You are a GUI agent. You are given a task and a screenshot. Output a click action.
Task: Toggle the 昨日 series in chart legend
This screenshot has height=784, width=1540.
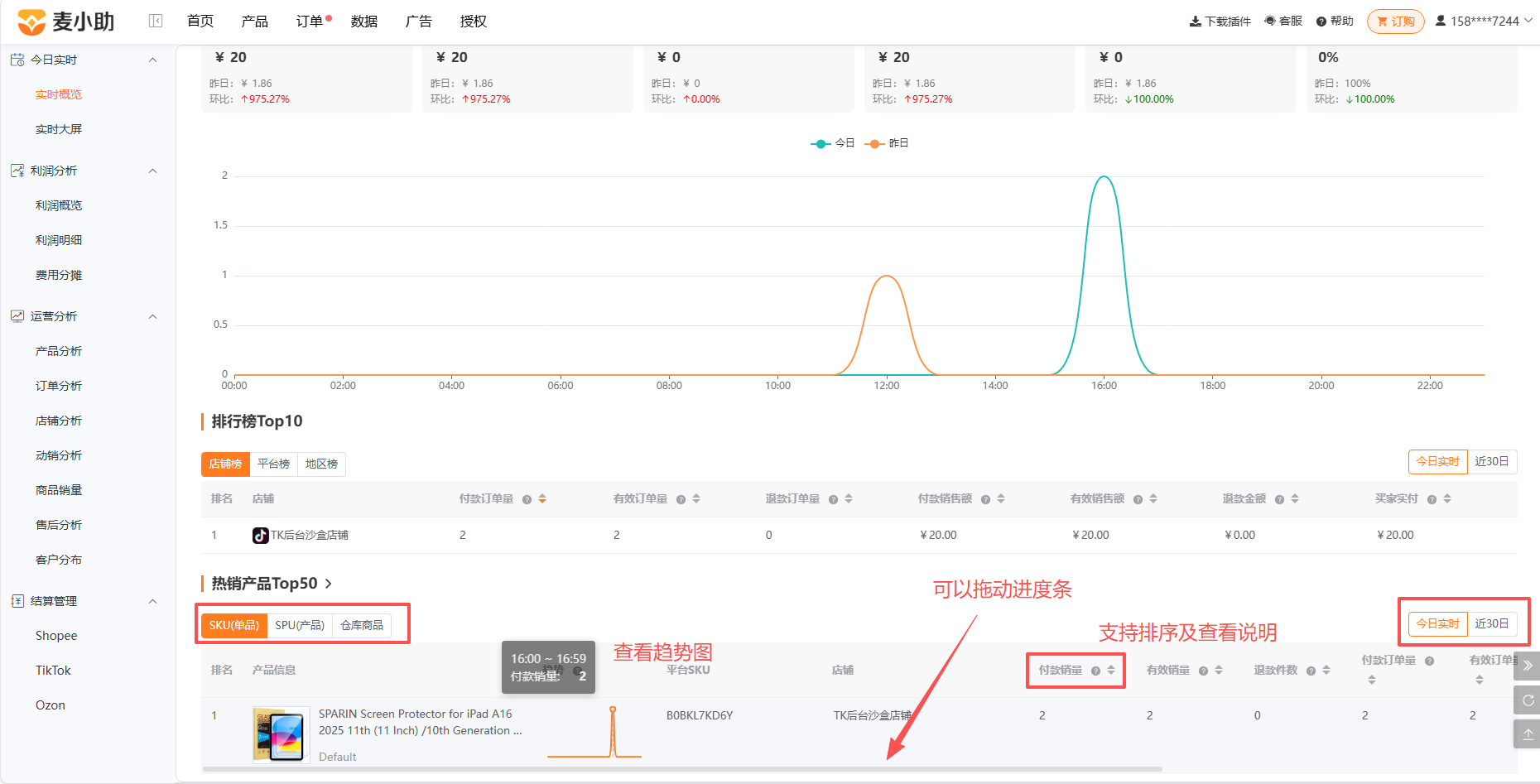(x=887, y=143)
